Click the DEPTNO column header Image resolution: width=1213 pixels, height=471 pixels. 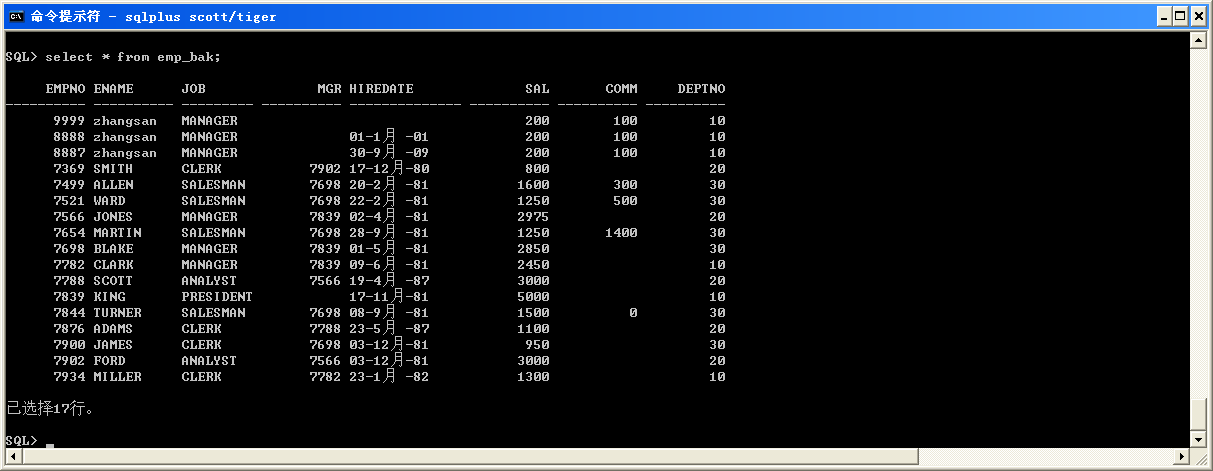tap(701, 89)
